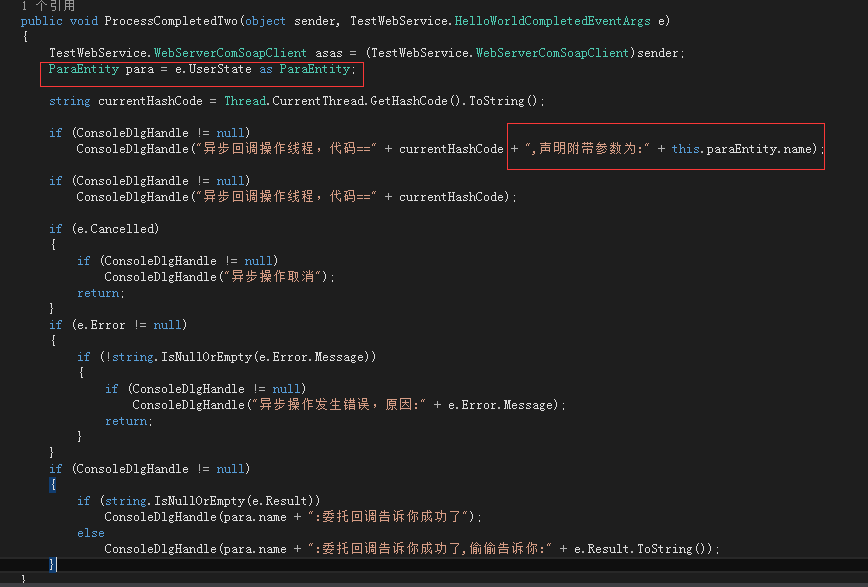868x587 pixels.
Task: Click the else keyword
Action: (91, 533)
